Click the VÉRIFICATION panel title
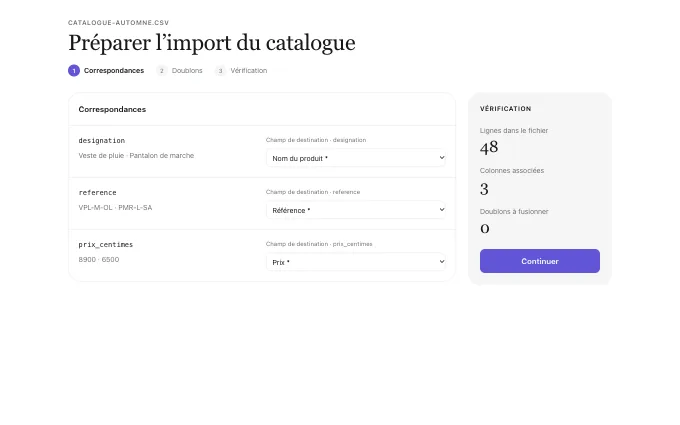Viewport: 680px width, 425px height. 505,109
